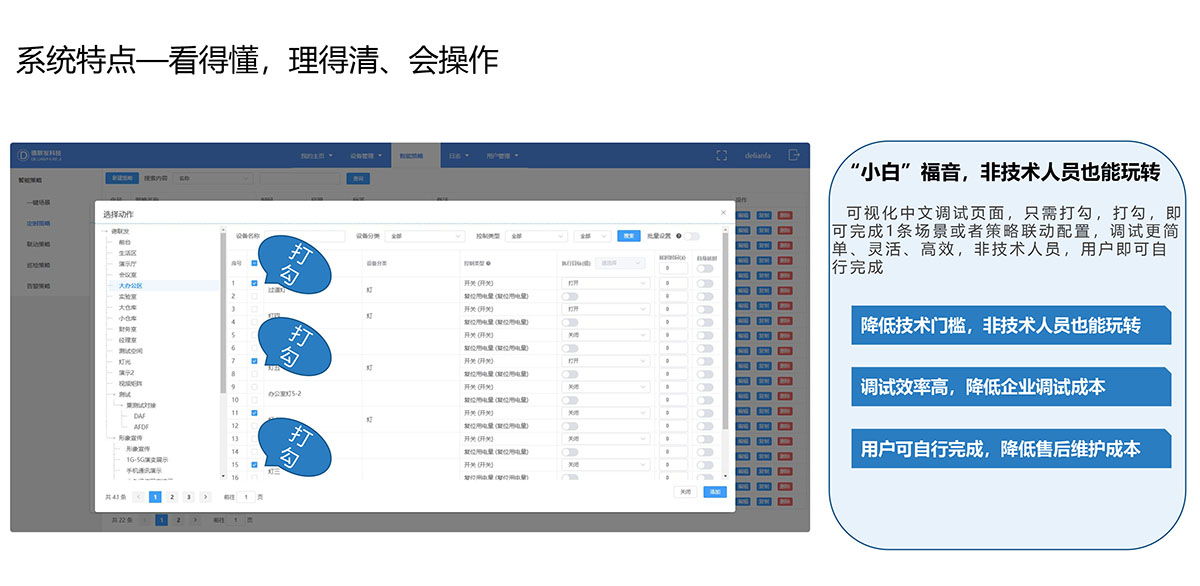Click the 搜索 button in dialog
Image resolution: width=1200 pixels, height=586 pixels.
click(628, 236)
